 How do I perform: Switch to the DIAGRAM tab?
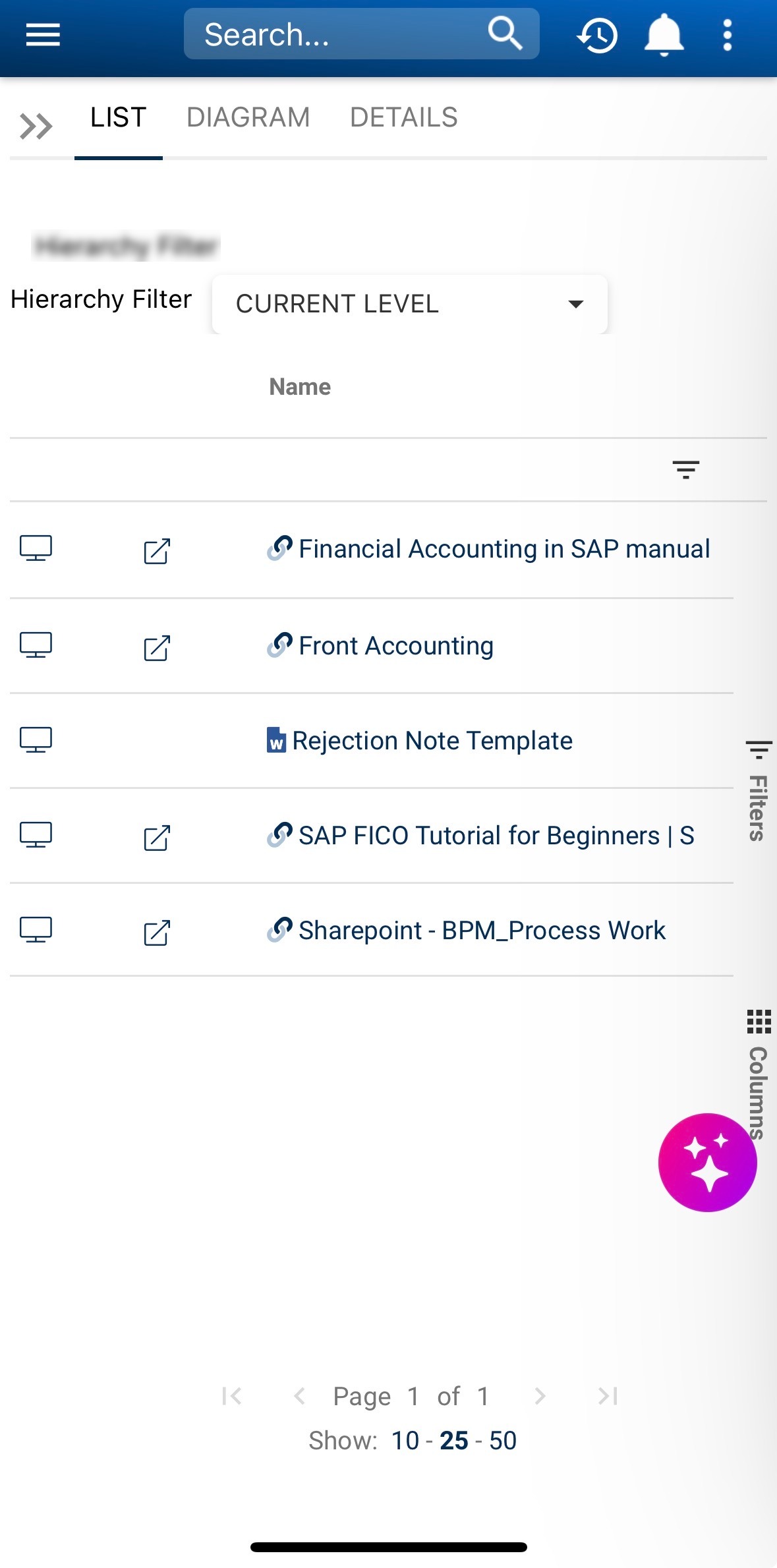coord(248,118)
